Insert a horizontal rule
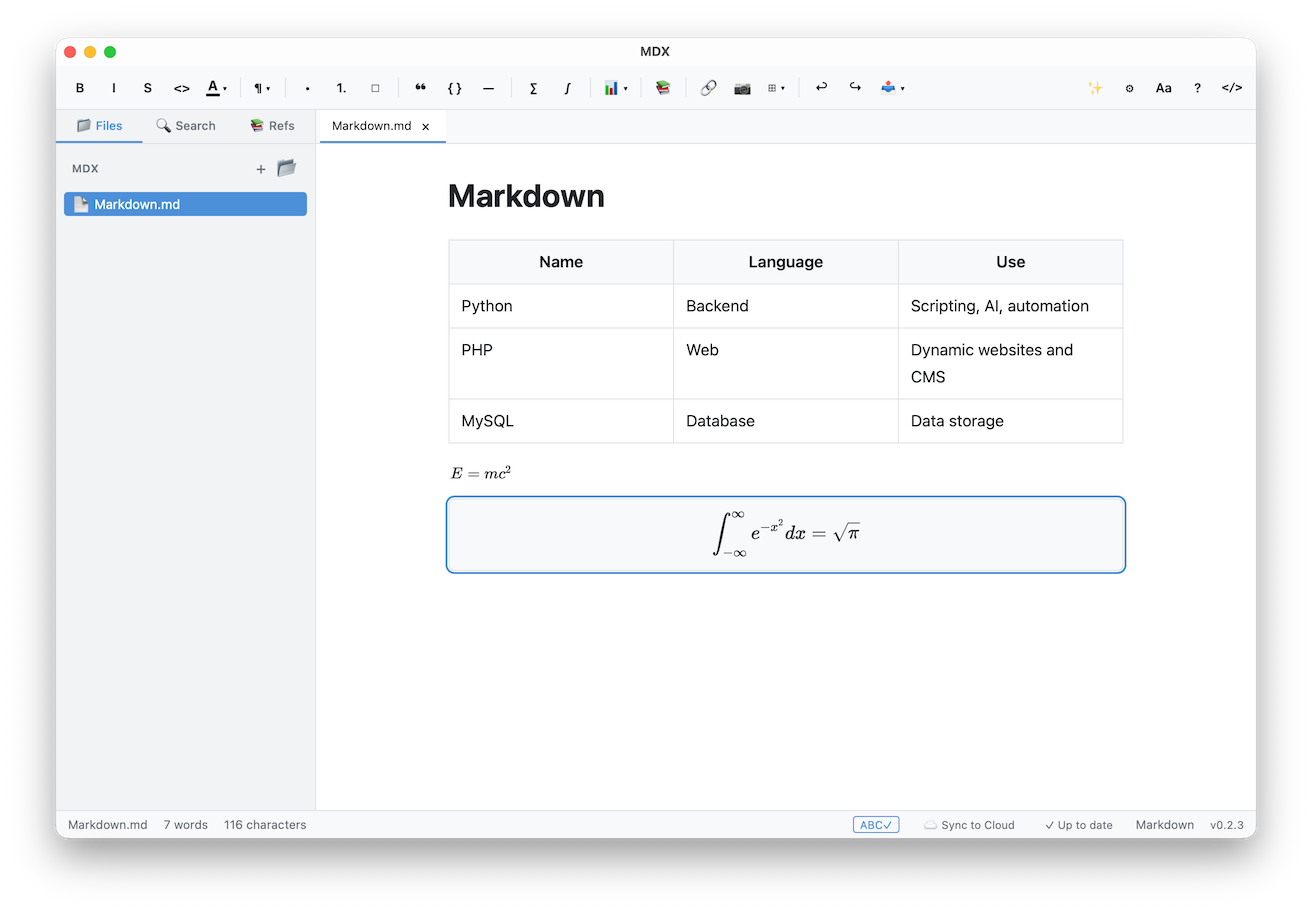 coord(488,88)
